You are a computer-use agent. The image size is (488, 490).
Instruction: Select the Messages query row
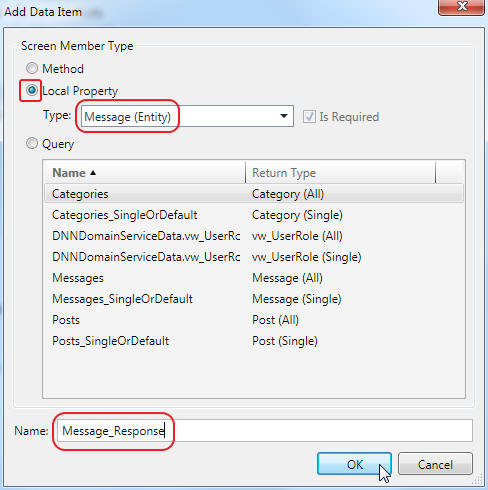click(x=254, y=278)
